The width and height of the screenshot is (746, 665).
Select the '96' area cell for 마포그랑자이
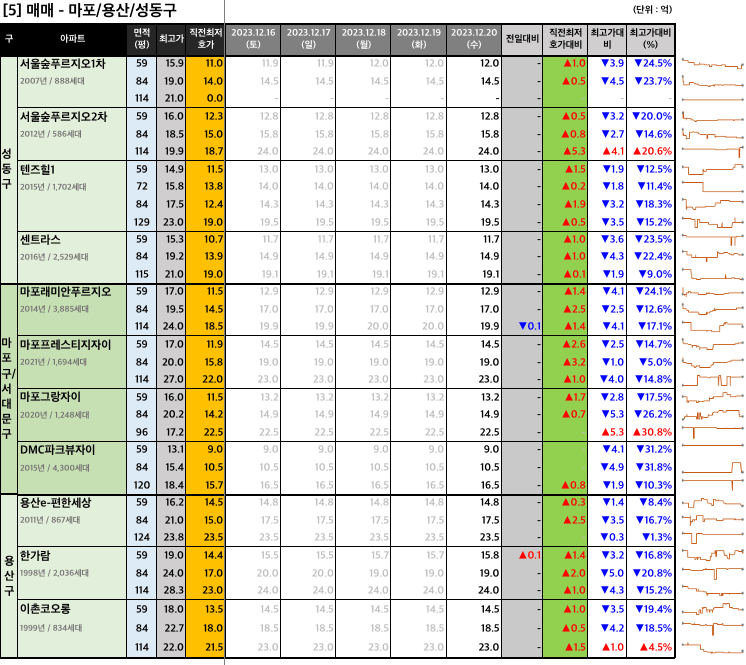[142, 432]
